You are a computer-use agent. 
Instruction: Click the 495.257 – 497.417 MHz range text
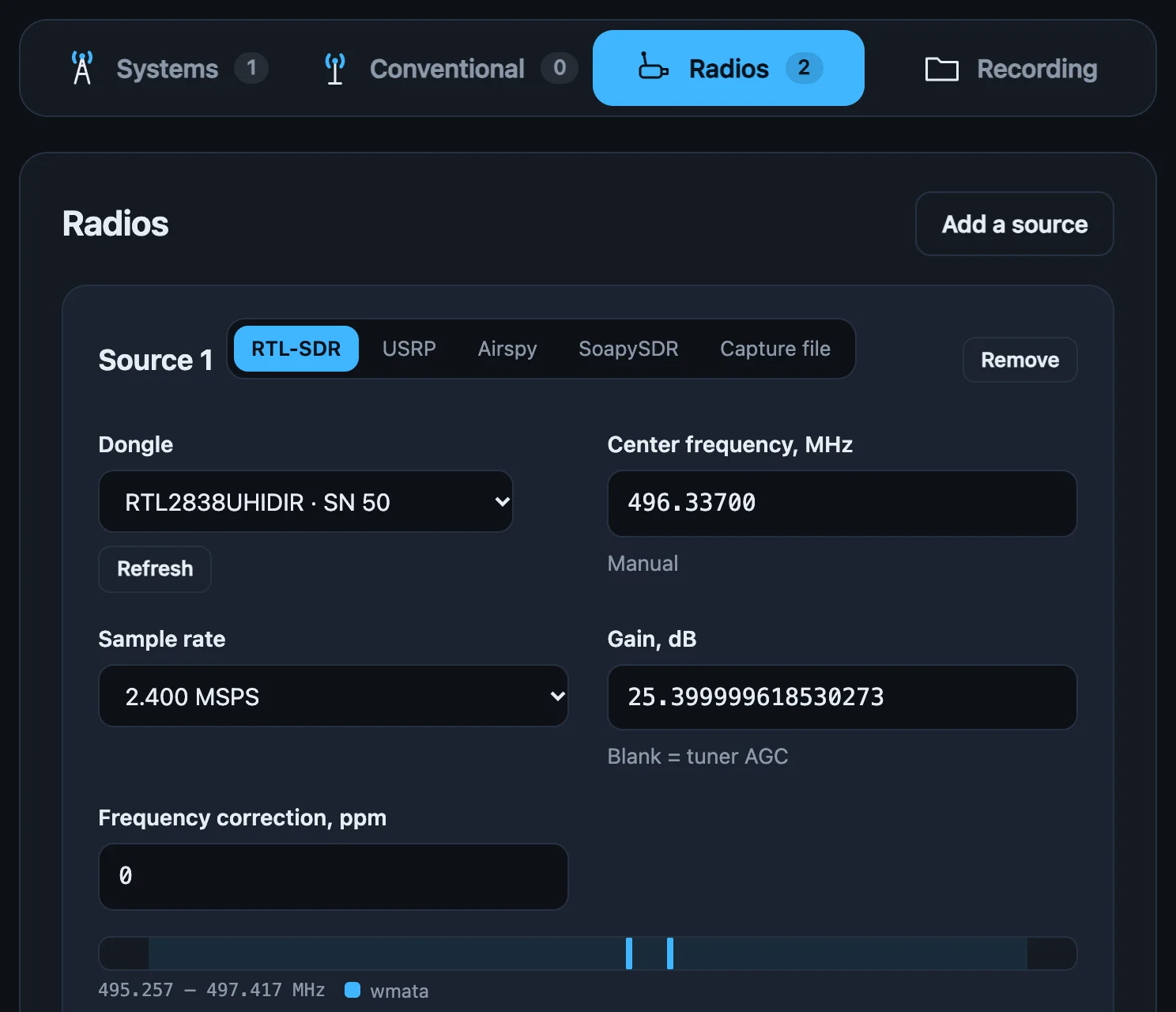pyautogui.click(x=212, y=990)
